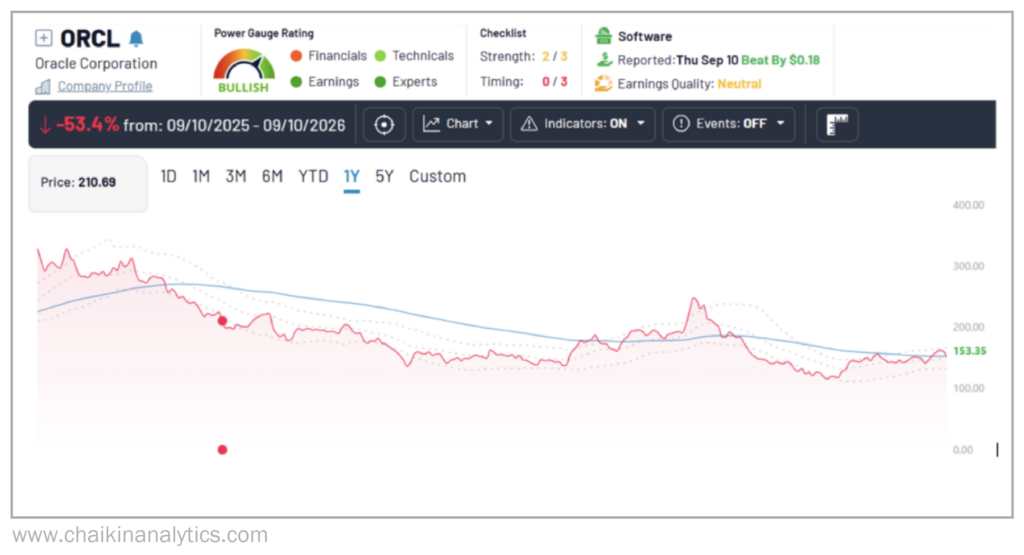Click the 100.00 axis label

[968, 388]
